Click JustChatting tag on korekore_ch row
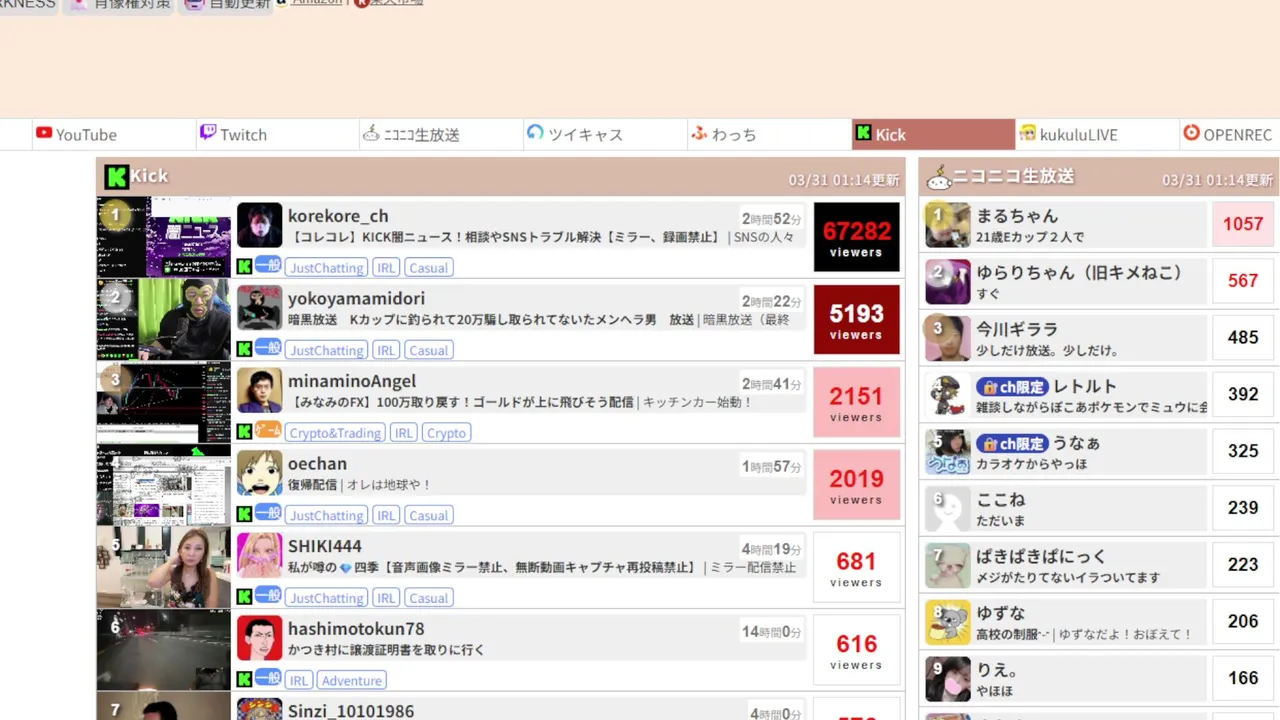 pyautogui.click(x=326, y=268)
